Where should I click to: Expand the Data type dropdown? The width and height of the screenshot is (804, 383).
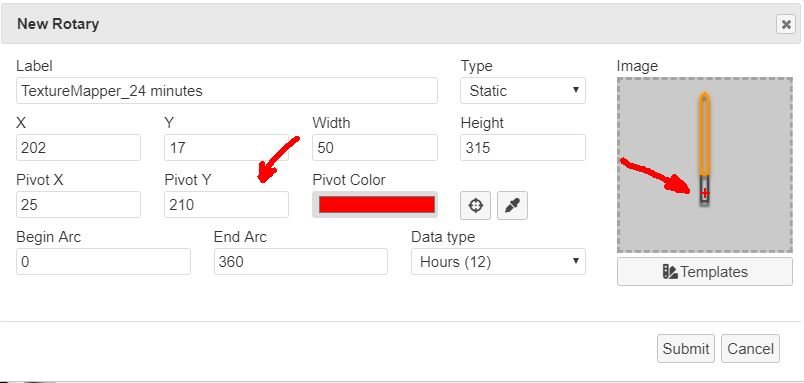[x=498, y=261]
